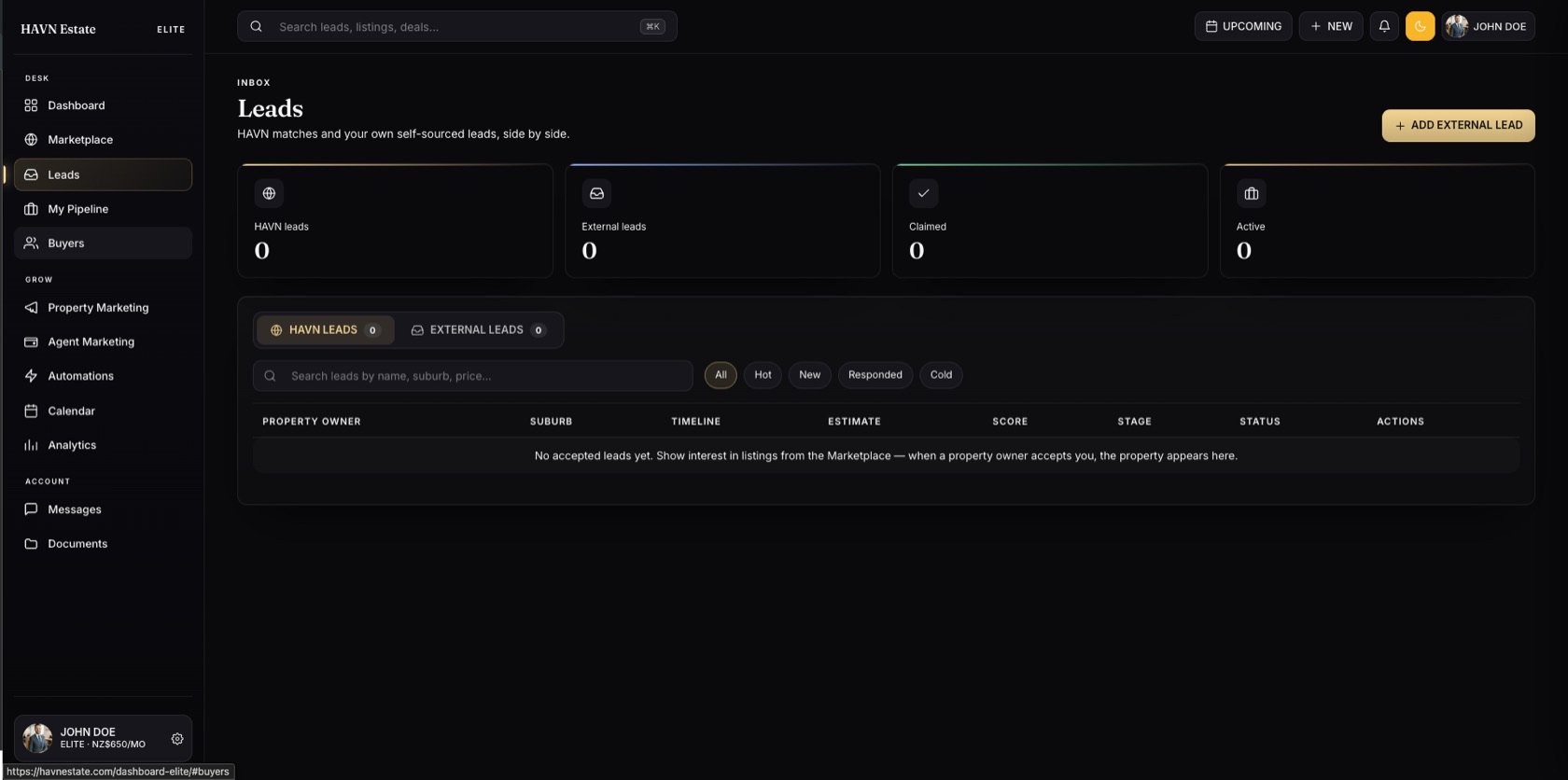
Task: Click the Active briefcase card icon
Action: point(1252,193)
